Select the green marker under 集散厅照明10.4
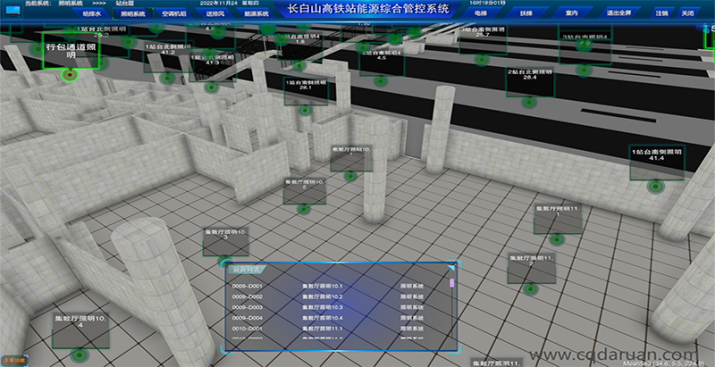 click(80, 354)
